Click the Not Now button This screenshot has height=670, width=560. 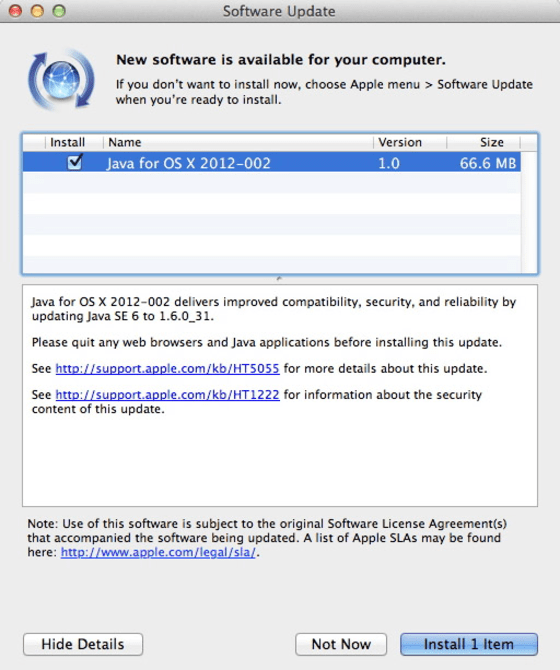click(341, 644)
